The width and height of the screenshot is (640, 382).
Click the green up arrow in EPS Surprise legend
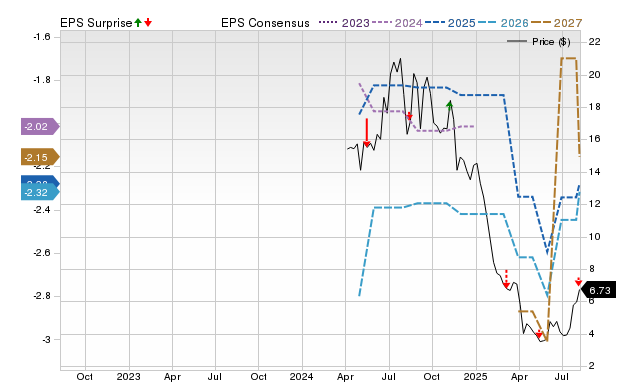pos(138,22)
